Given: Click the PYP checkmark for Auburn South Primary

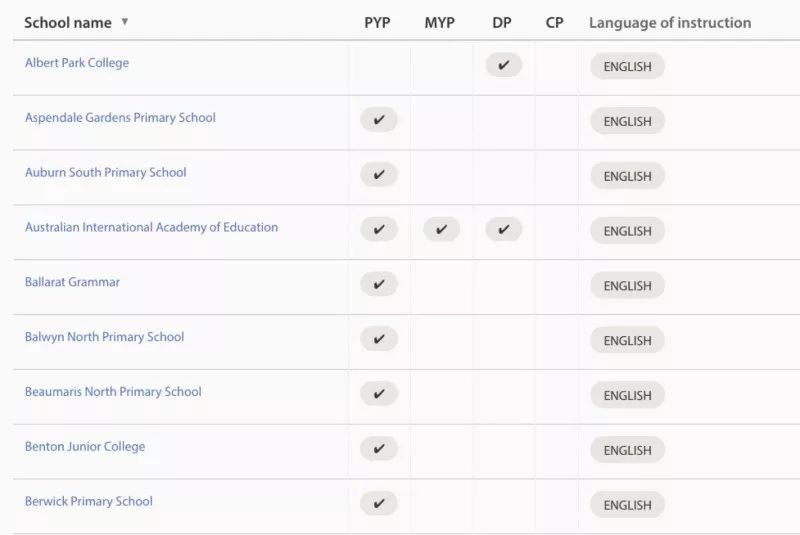Looking at the screenshot, I should 379,174.
